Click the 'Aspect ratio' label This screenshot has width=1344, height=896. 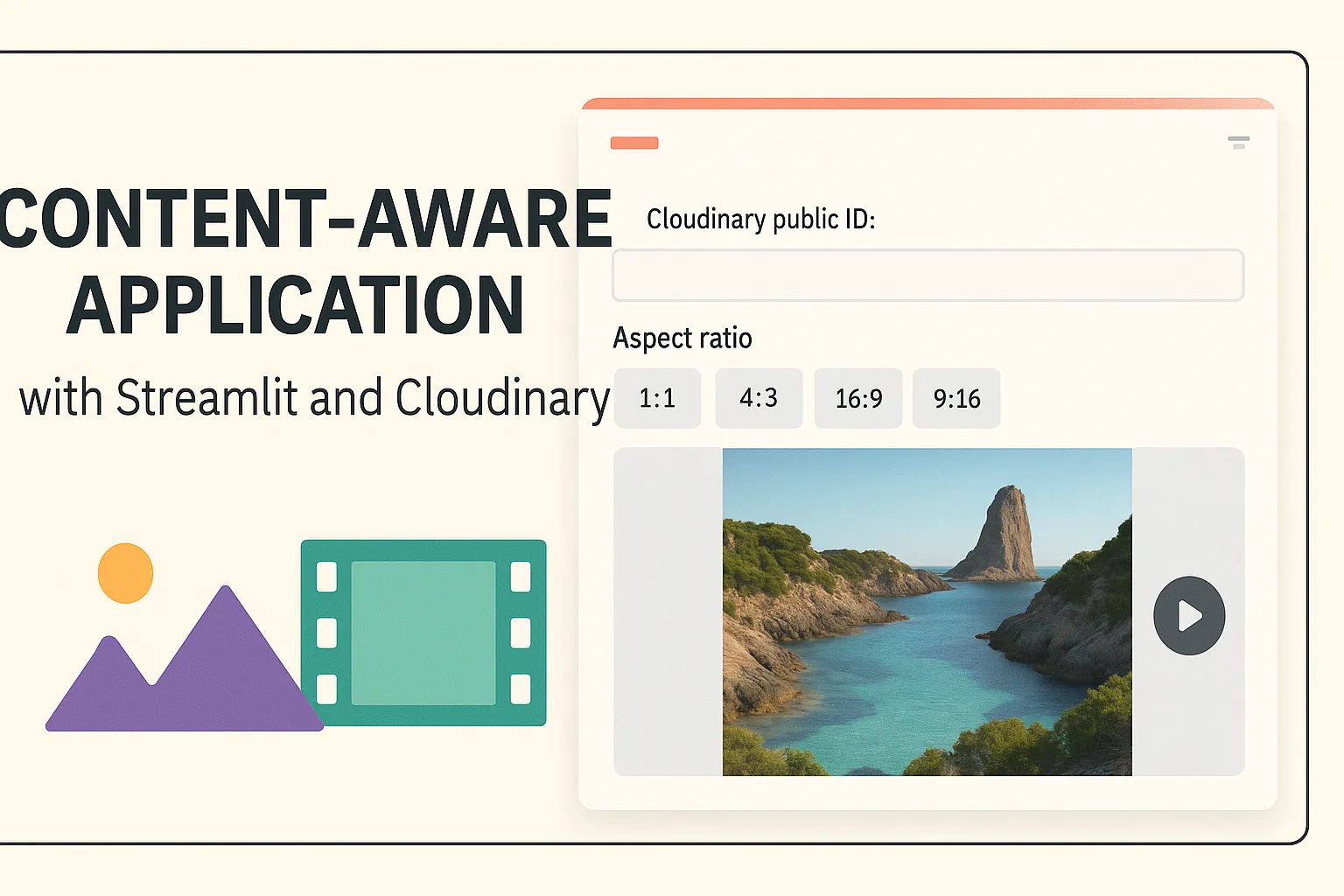click(682, 339)
